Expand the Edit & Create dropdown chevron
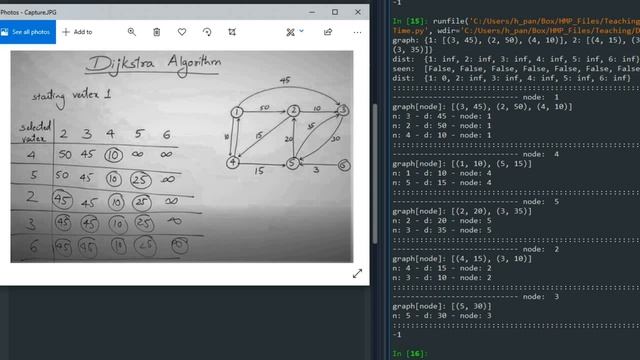Screen dimensions: 640x360 301,31
